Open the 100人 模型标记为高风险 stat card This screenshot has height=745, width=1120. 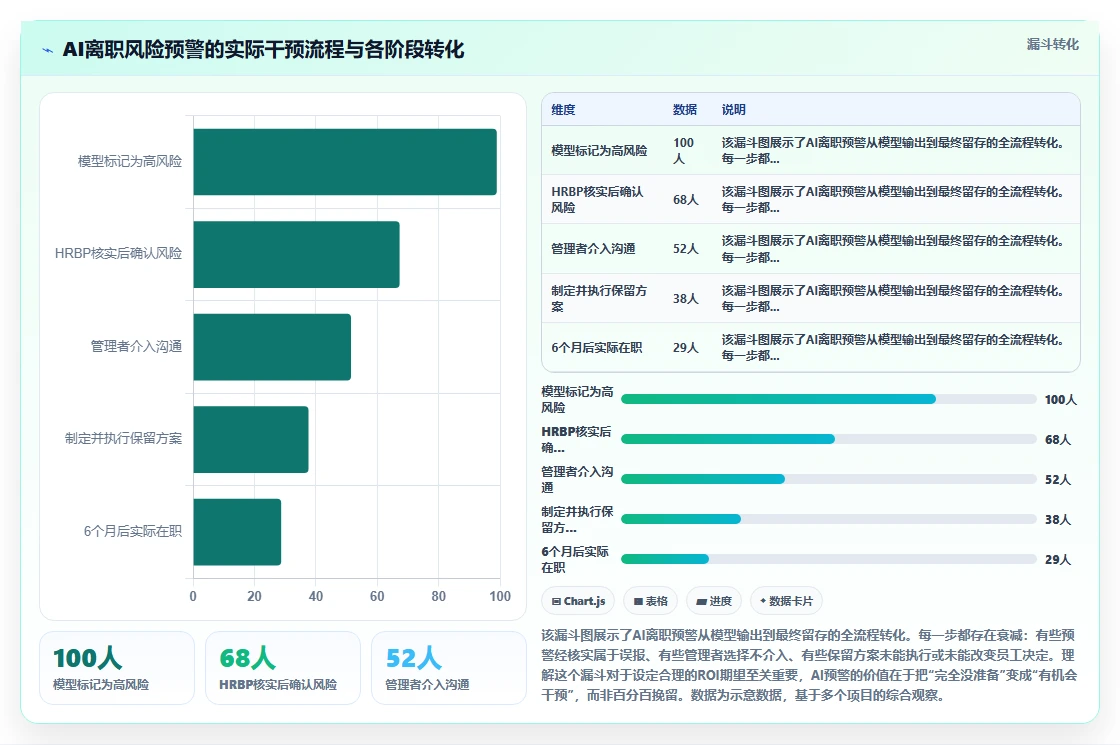click(117, 668)
